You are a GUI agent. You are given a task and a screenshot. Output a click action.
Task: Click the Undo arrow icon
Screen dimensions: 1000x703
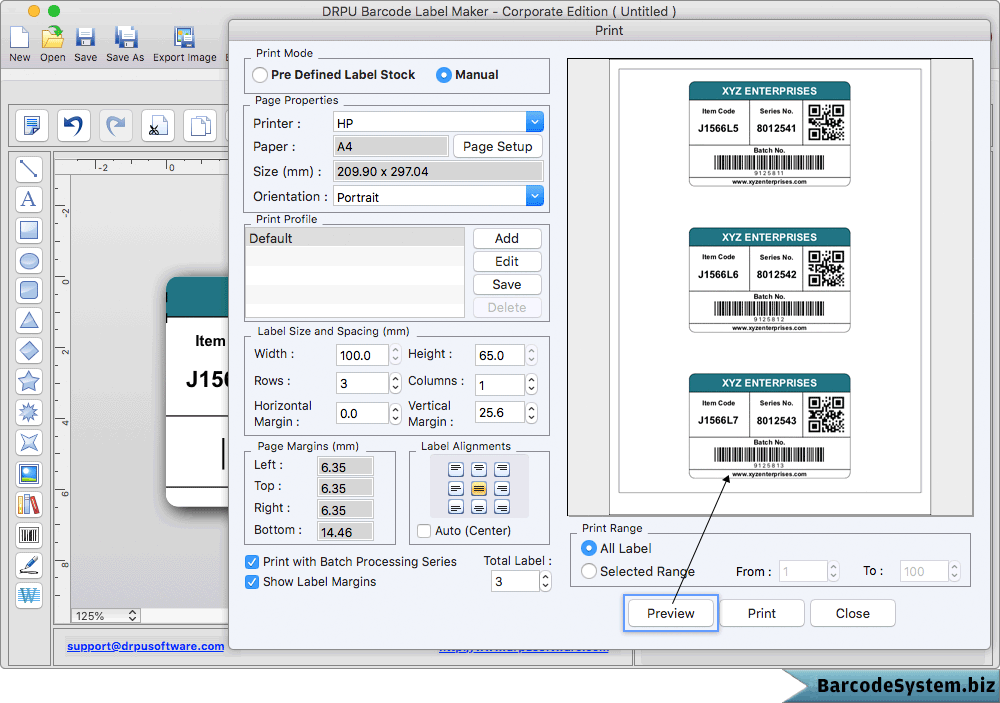[x=73, y=126]
